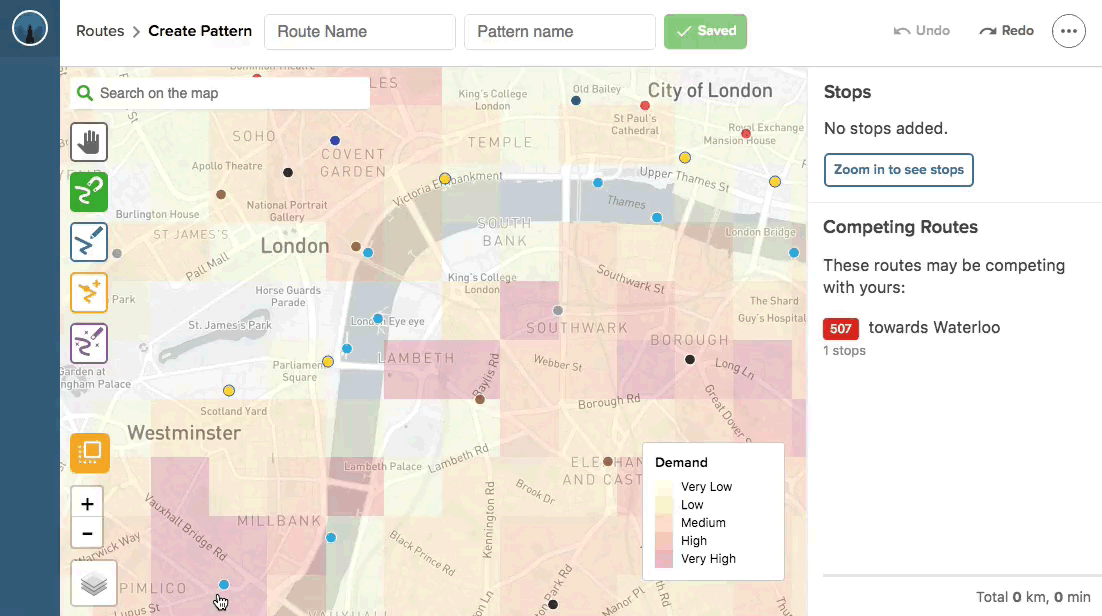Click the gray stop above Southwark label
The width and height of the screenshot is (1102, 616).
click(558, 310)
